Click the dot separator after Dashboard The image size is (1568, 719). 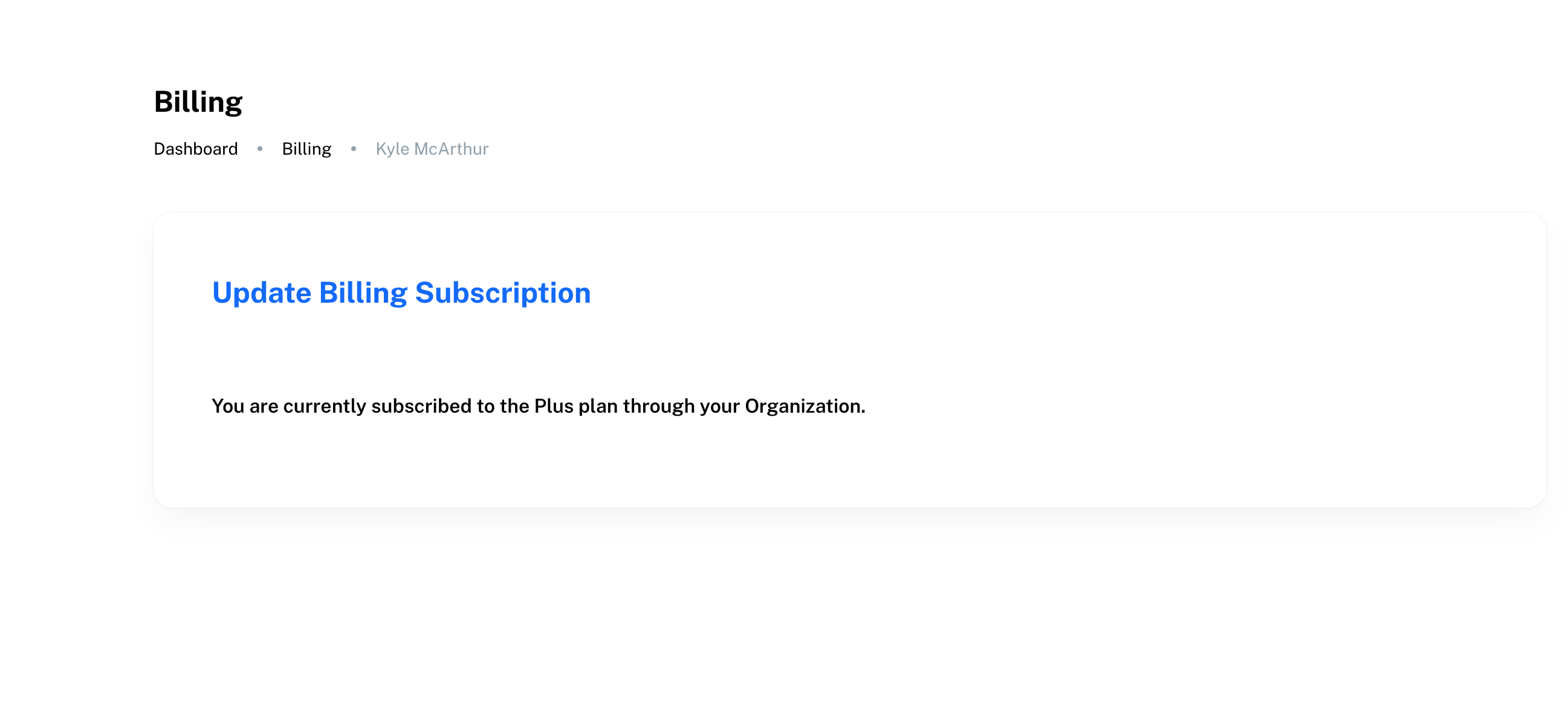coord(260,149)
